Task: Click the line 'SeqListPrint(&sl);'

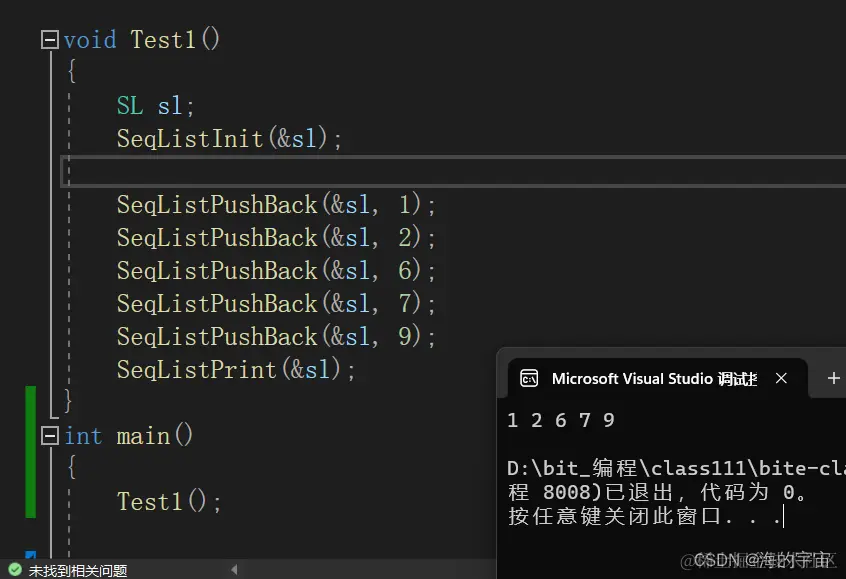Action: click(236, 370)
